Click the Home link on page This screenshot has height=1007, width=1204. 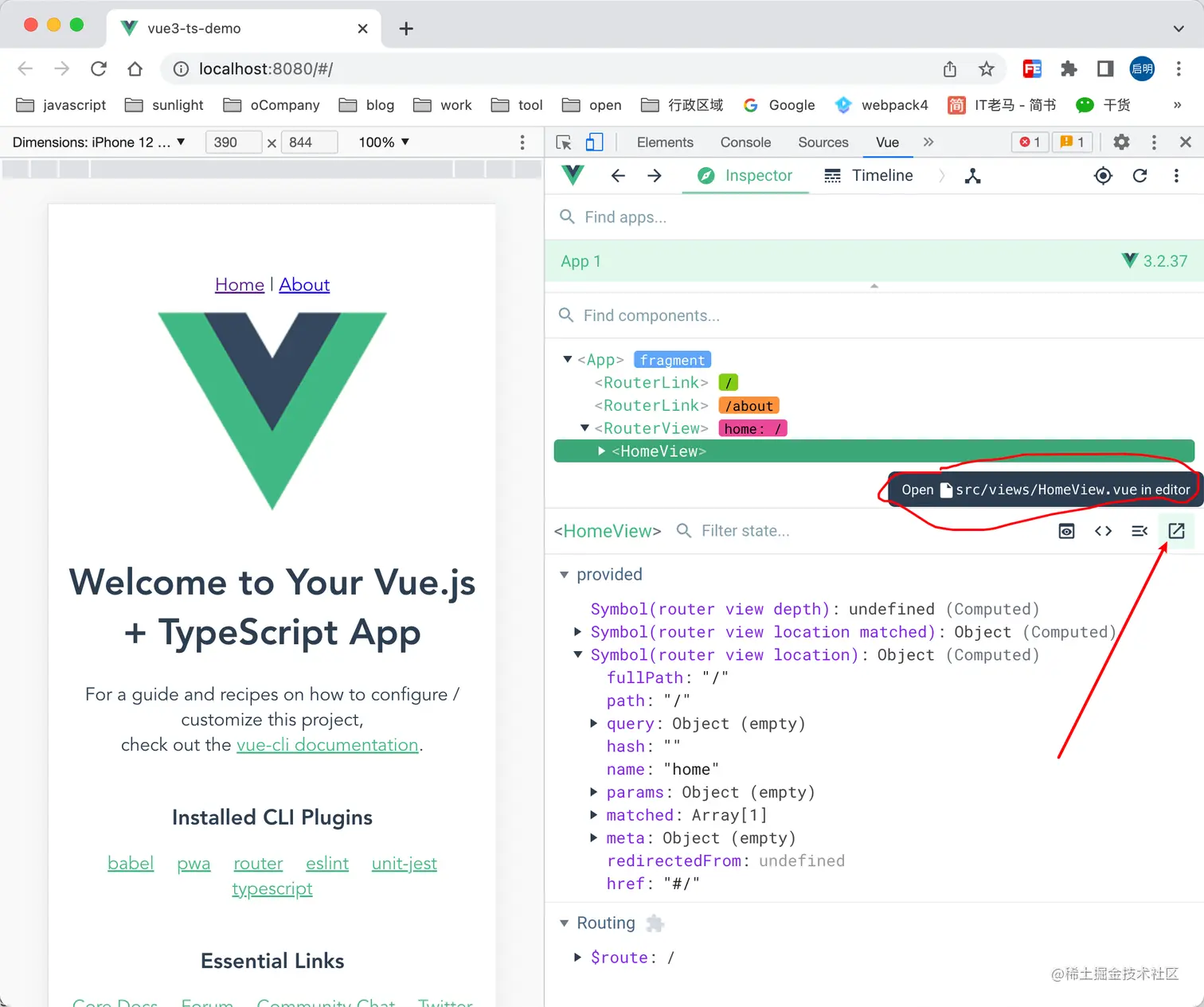coord(240,285)
